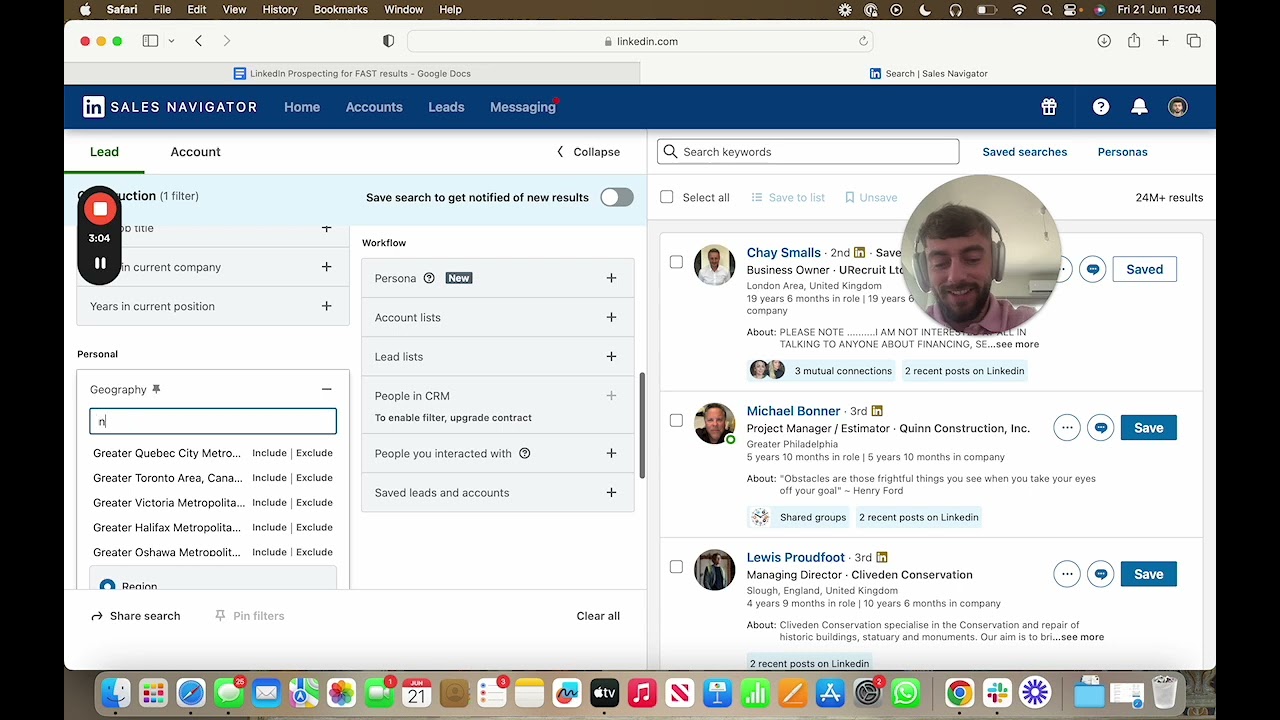Open Google Chrome from the dock

point(959,692)
